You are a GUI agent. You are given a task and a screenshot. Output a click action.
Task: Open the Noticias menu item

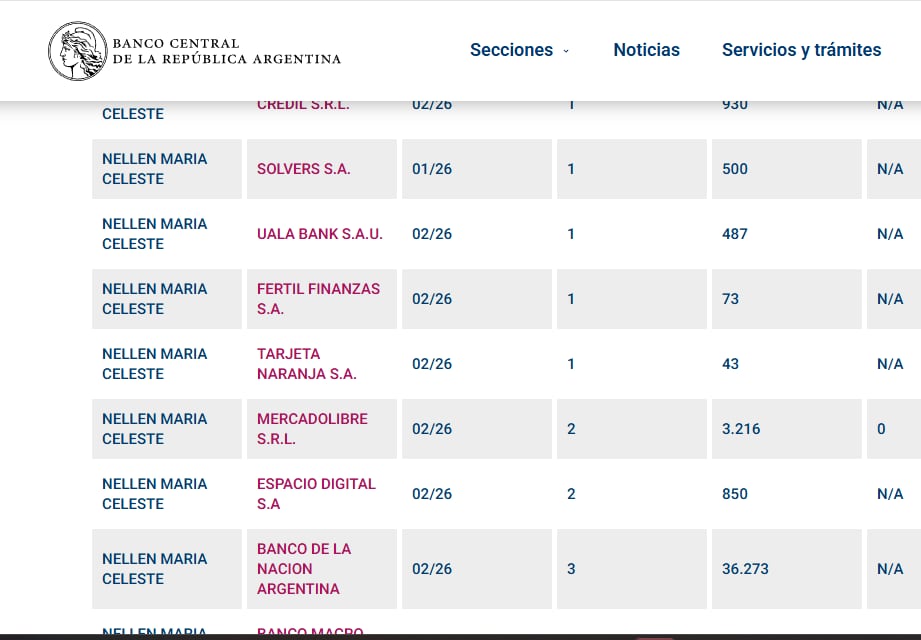[646, 49]
